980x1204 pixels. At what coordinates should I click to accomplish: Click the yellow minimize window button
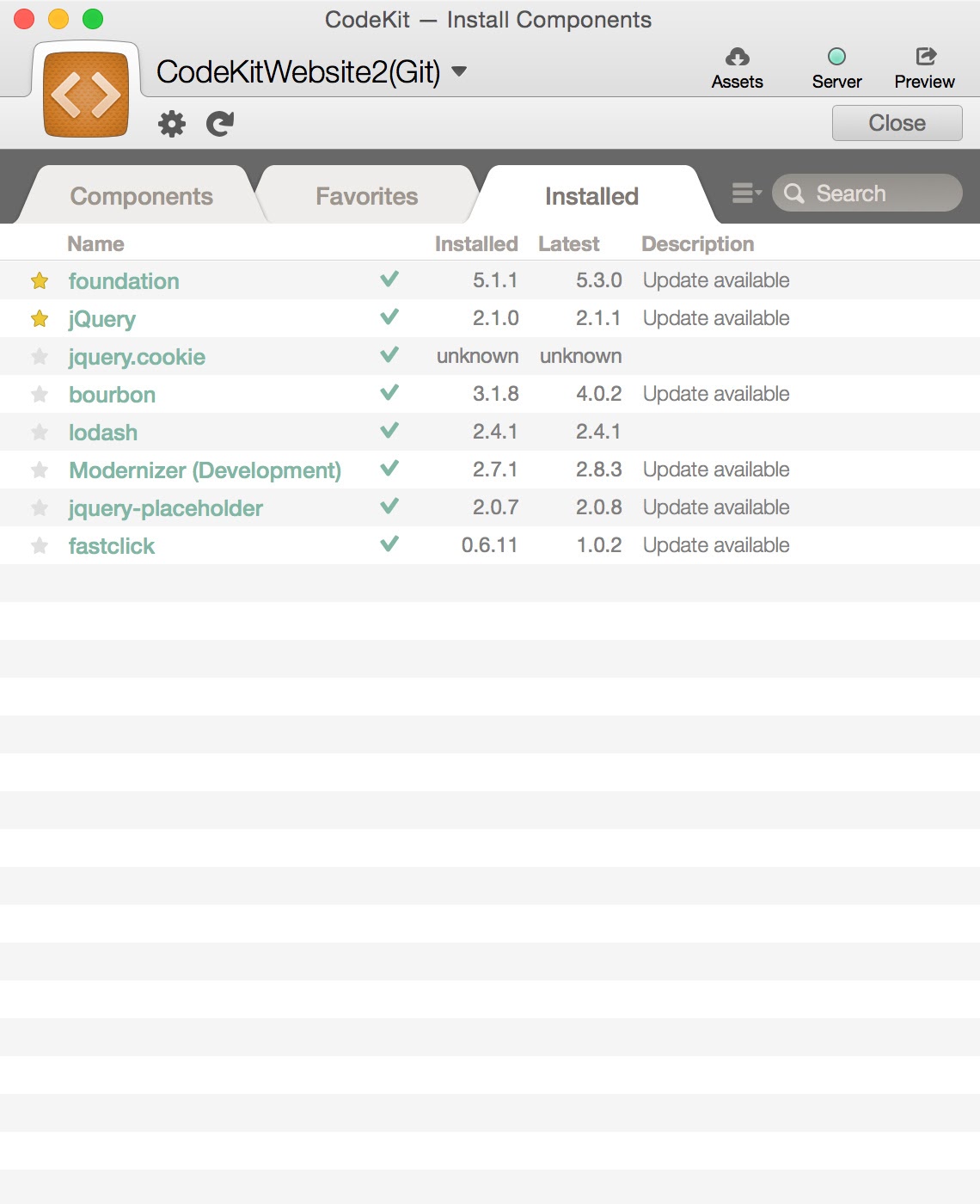[x=58, y=19]
